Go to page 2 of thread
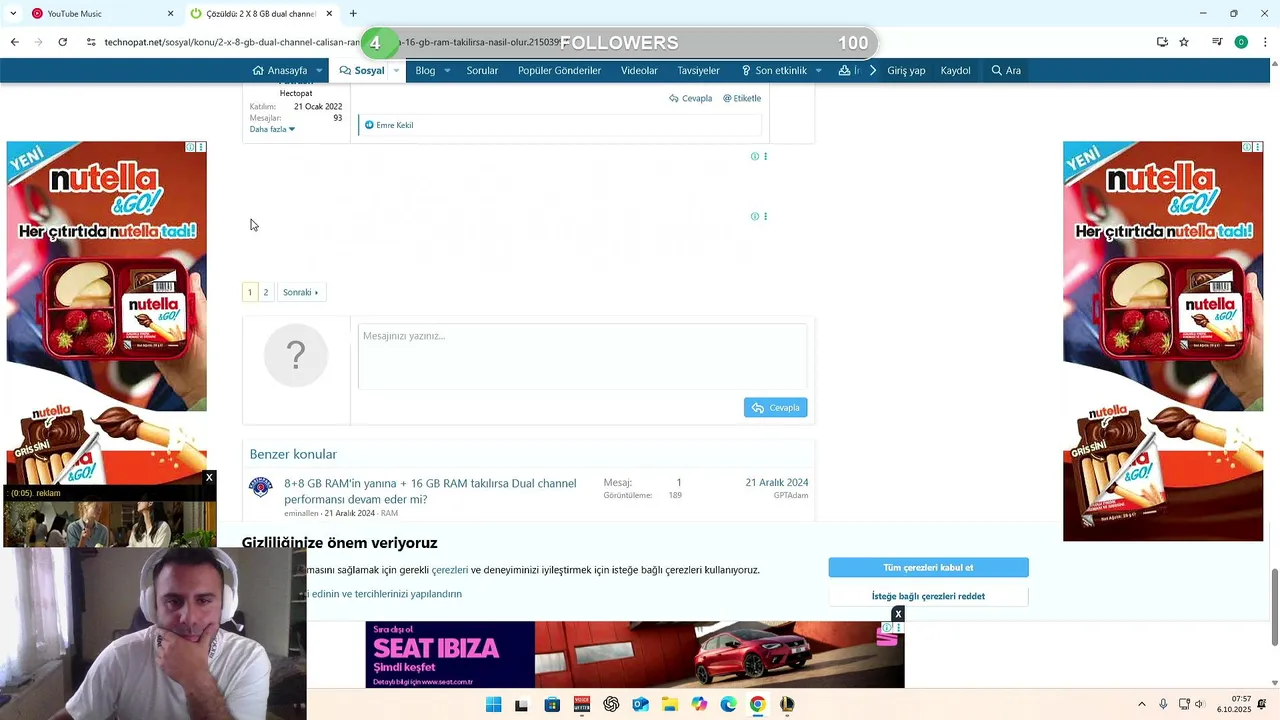The height and width of the screenshot is (720, 1280). [x=266, y=292]
